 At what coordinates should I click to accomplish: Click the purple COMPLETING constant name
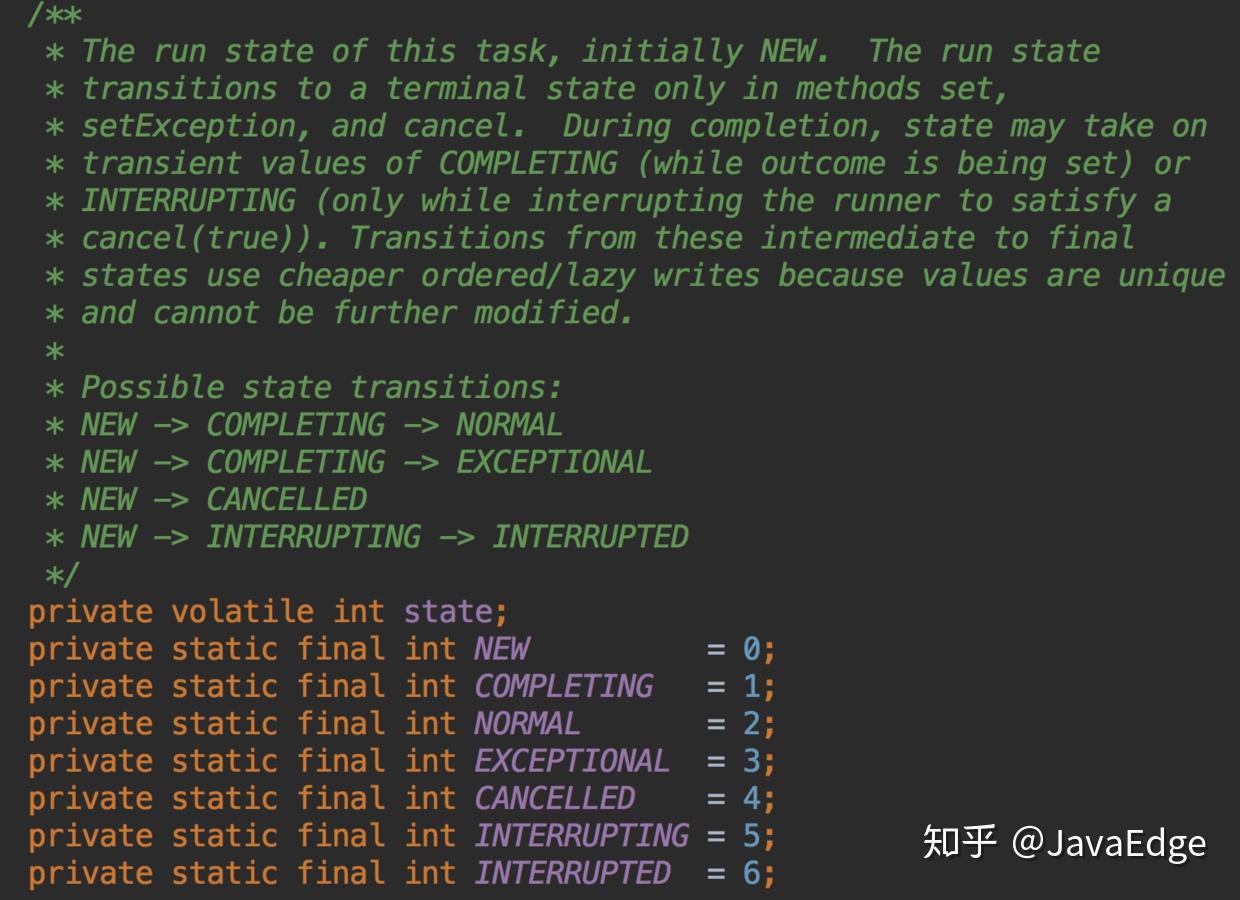pos(563,686)
